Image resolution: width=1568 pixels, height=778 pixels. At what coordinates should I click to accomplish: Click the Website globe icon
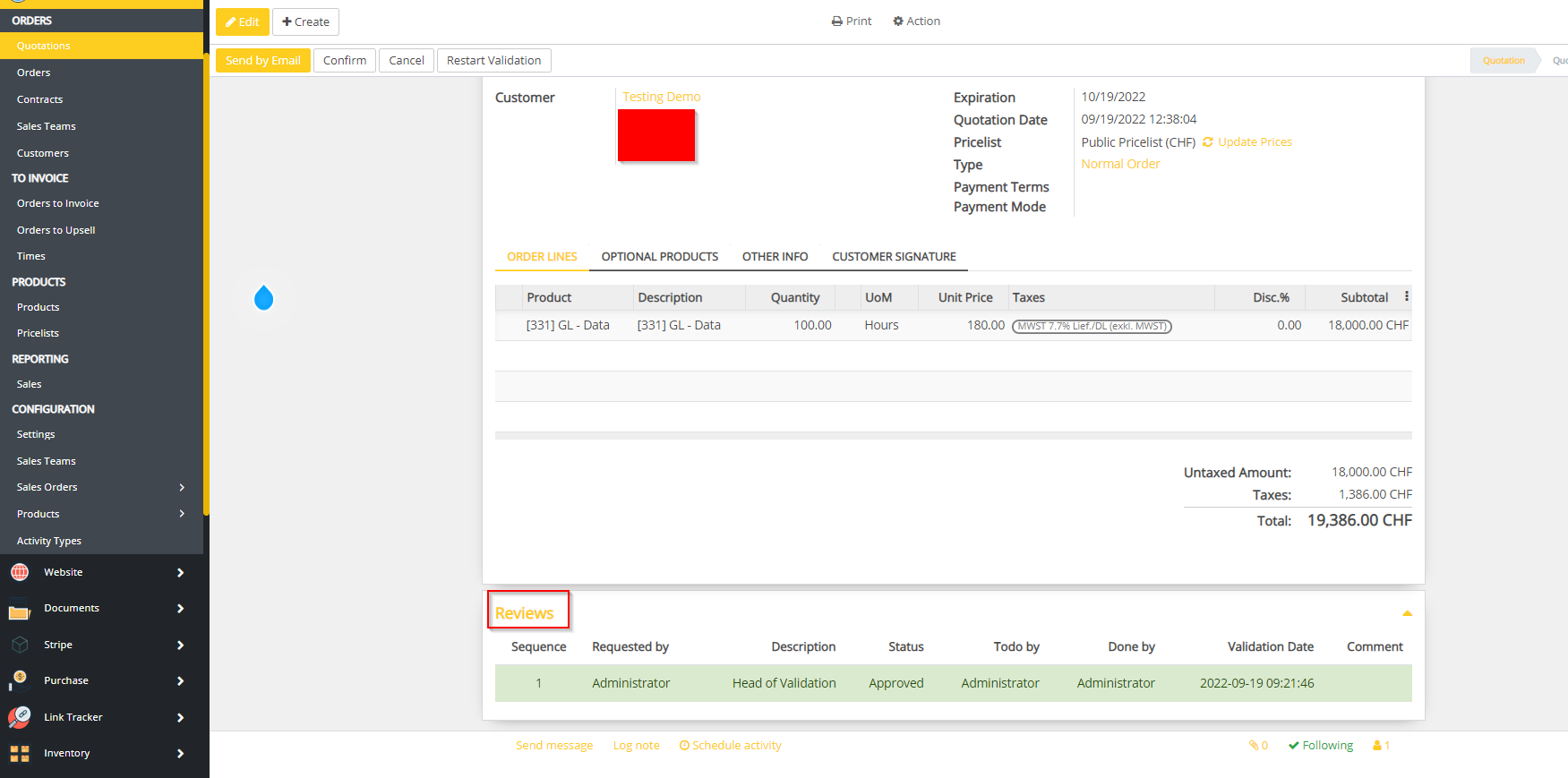[20, 572]
